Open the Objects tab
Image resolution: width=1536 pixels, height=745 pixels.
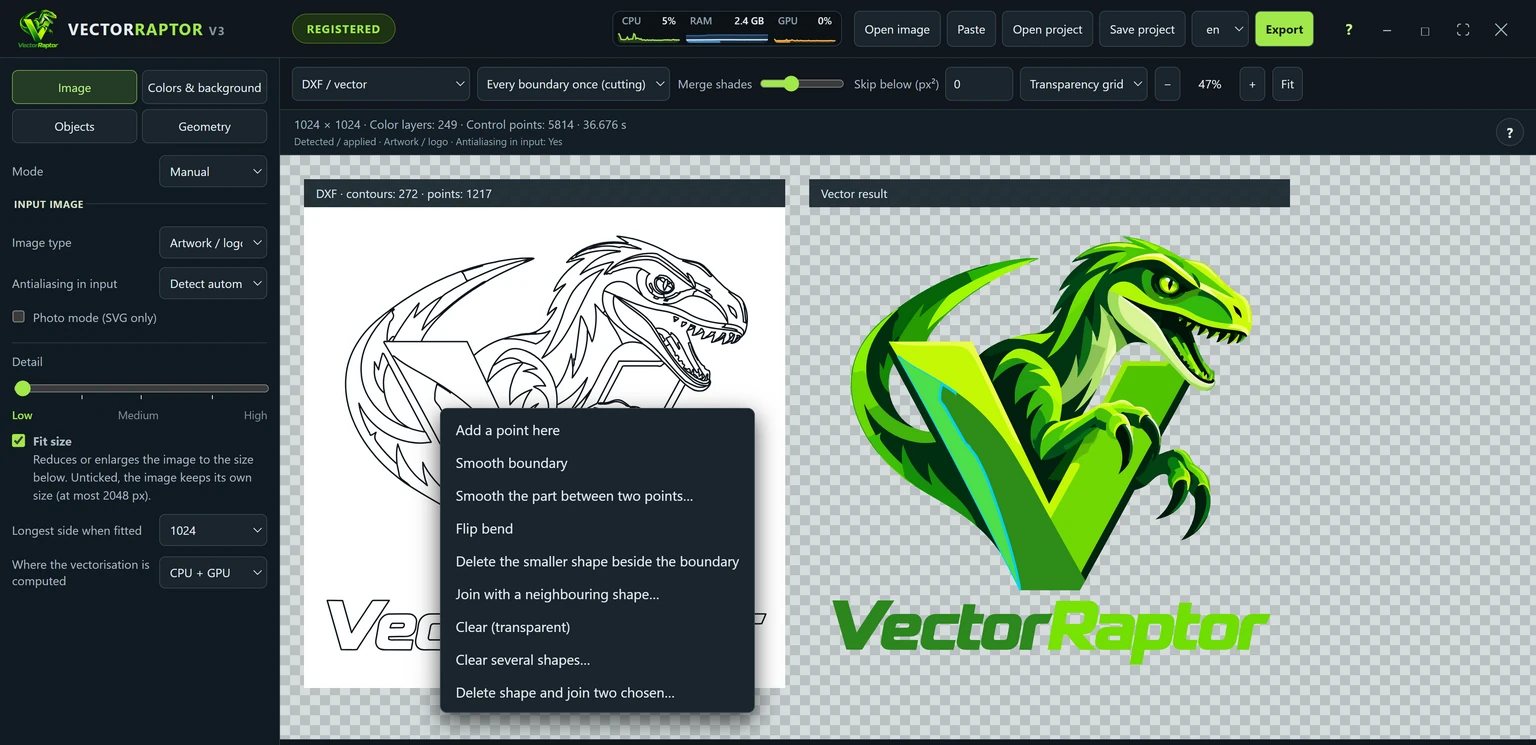[74, 126]
